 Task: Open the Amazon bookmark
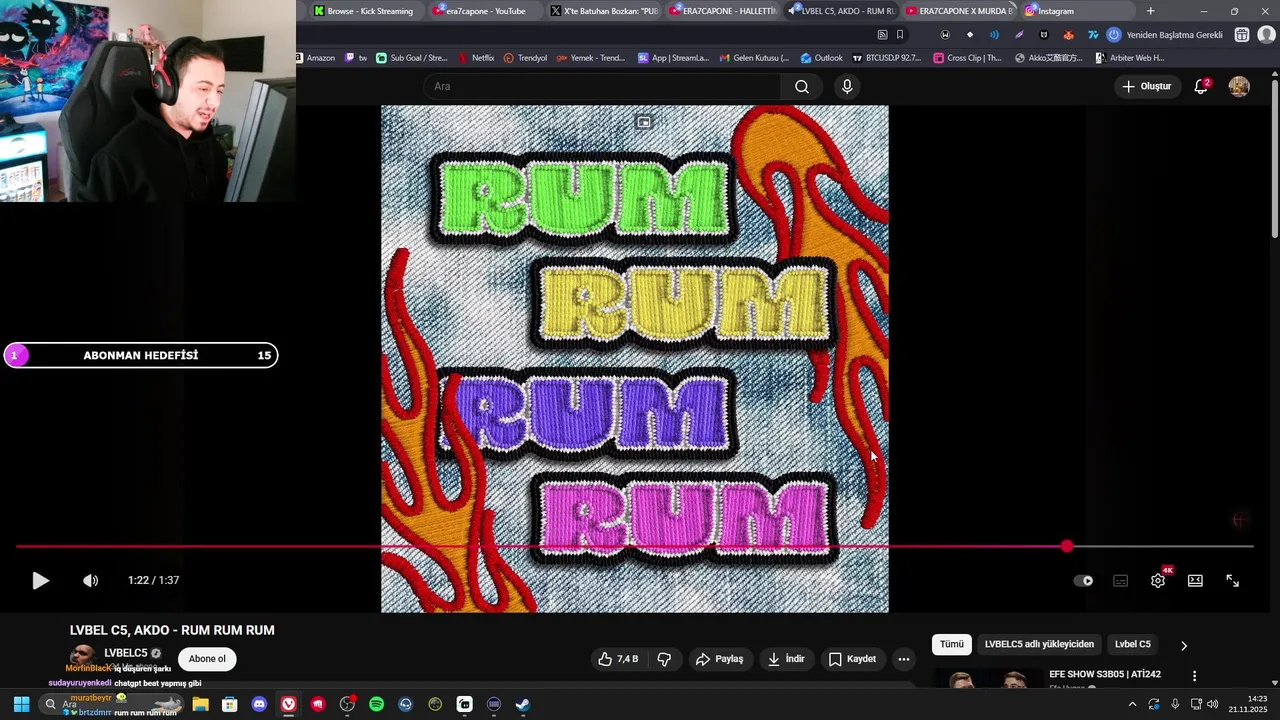[316, 58]
